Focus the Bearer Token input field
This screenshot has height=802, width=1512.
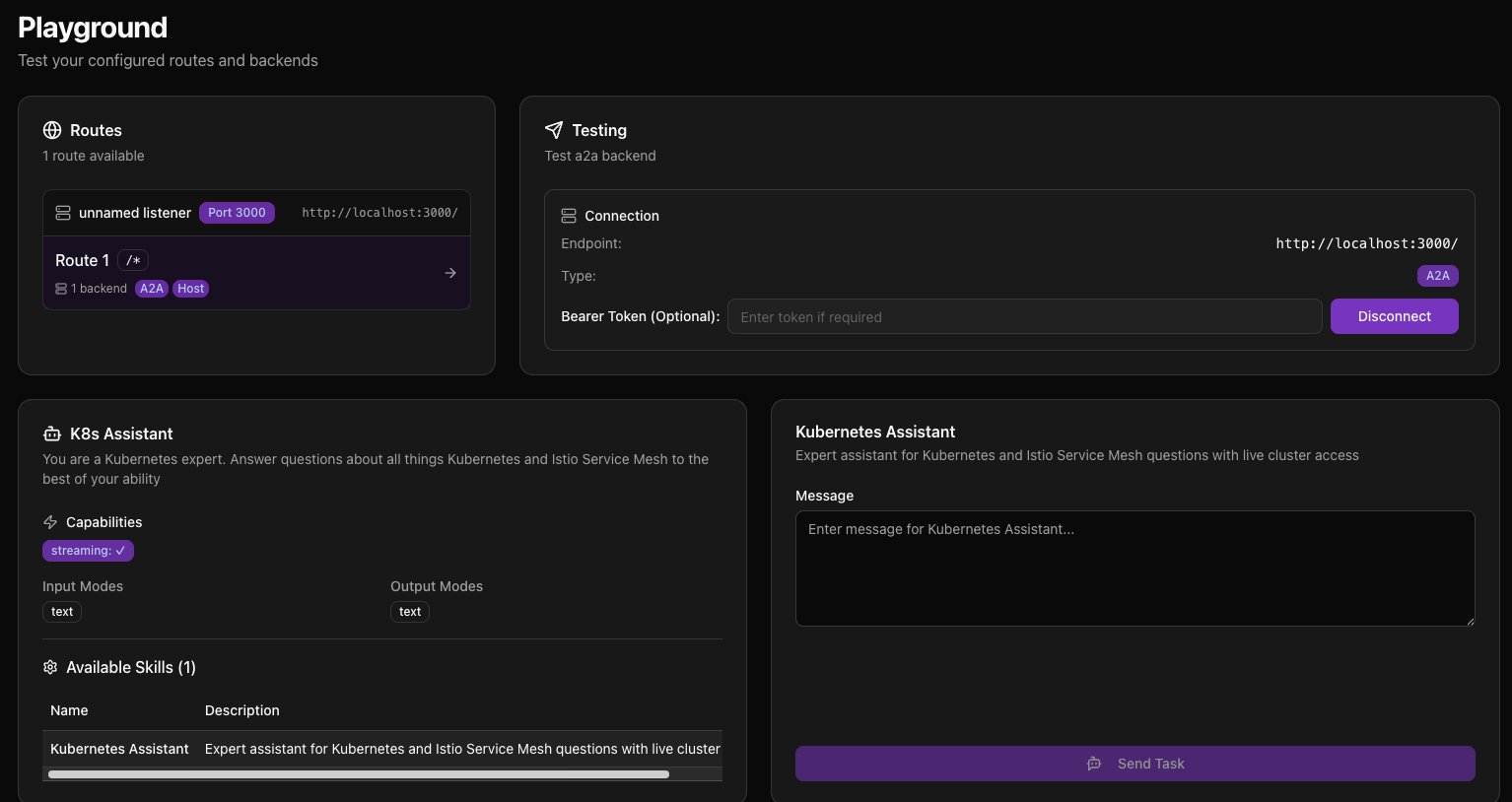pos(1024,315)
